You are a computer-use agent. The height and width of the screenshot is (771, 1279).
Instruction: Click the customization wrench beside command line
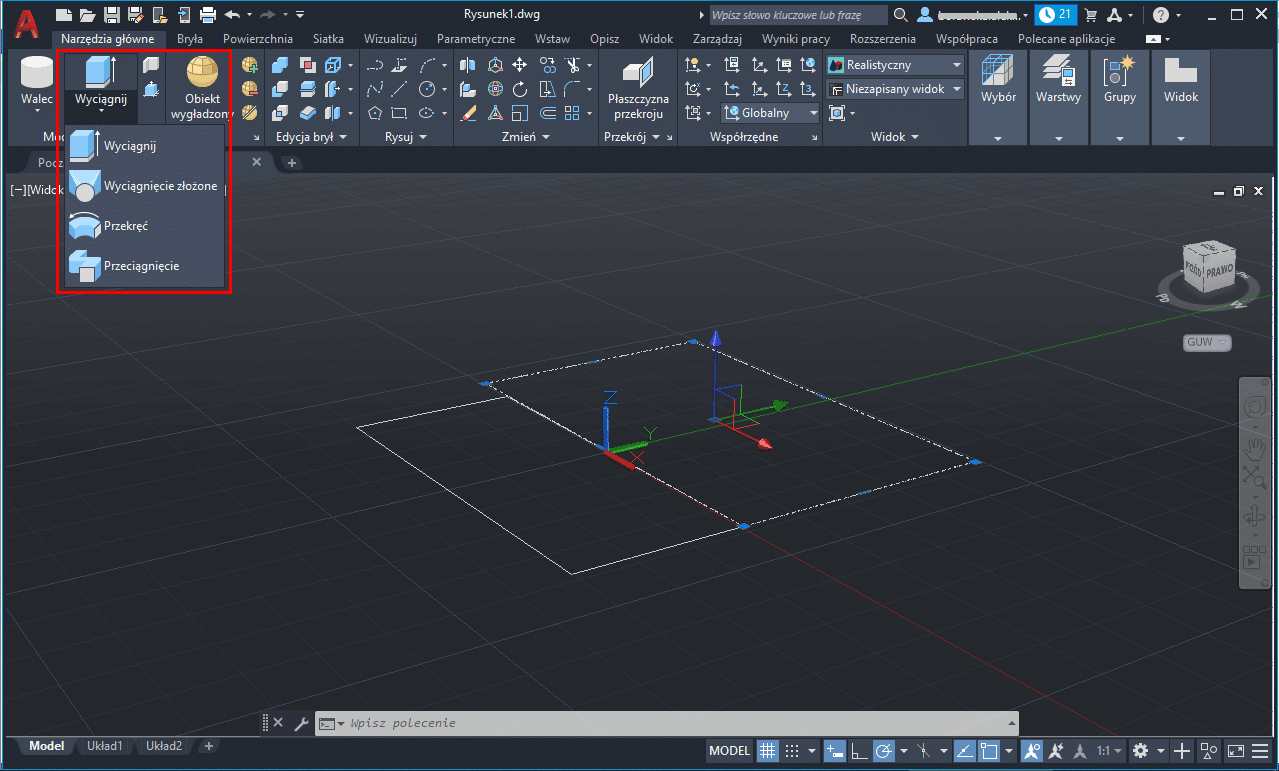pos(301,723)
